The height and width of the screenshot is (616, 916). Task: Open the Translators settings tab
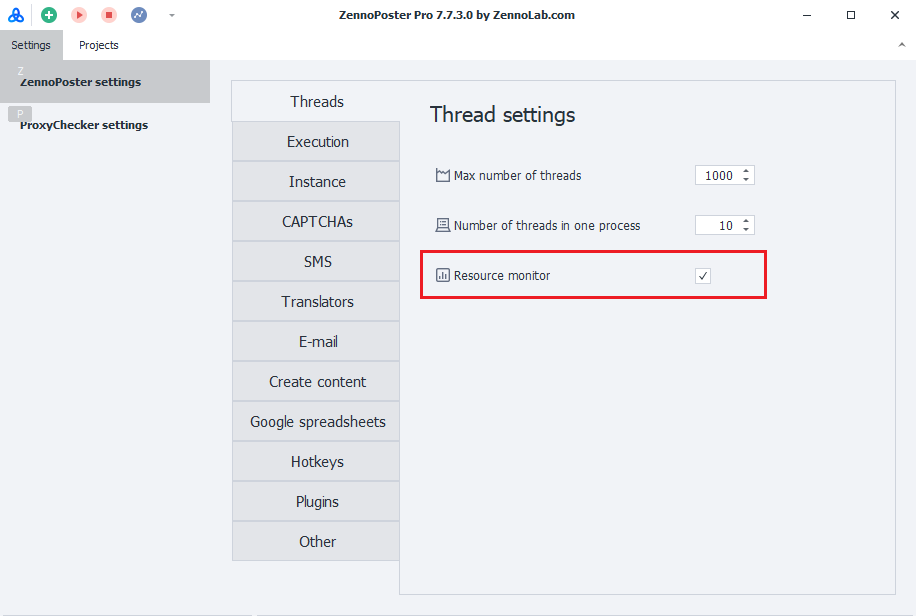pyautogui.click(x=317, y=302)
